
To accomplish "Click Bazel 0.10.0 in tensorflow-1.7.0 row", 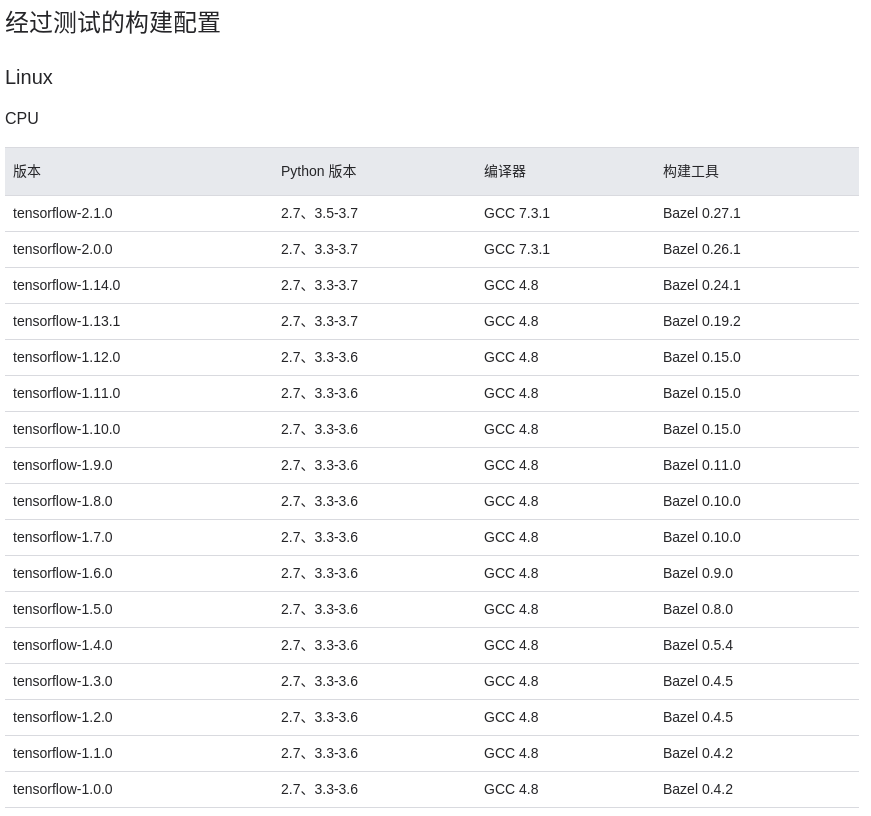I will tap(702, 537).
